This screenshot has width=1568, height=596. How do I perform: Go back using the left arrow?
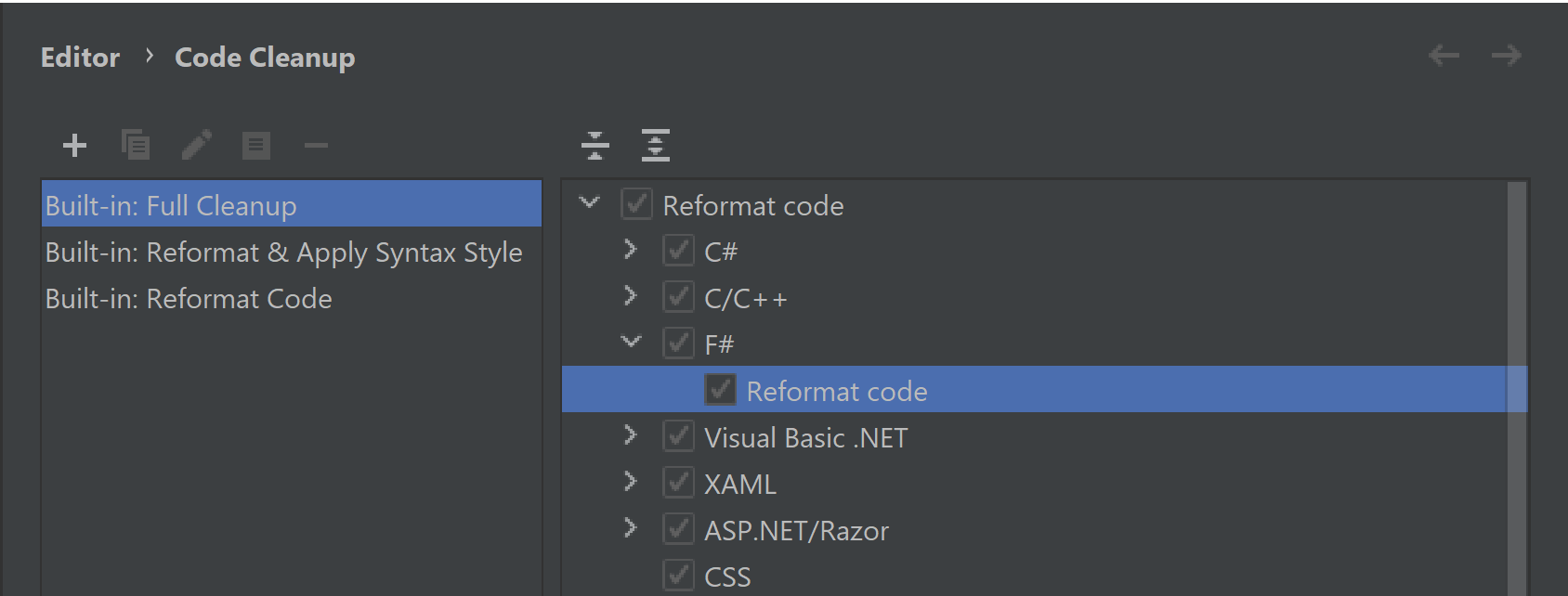coord(1444,56)
